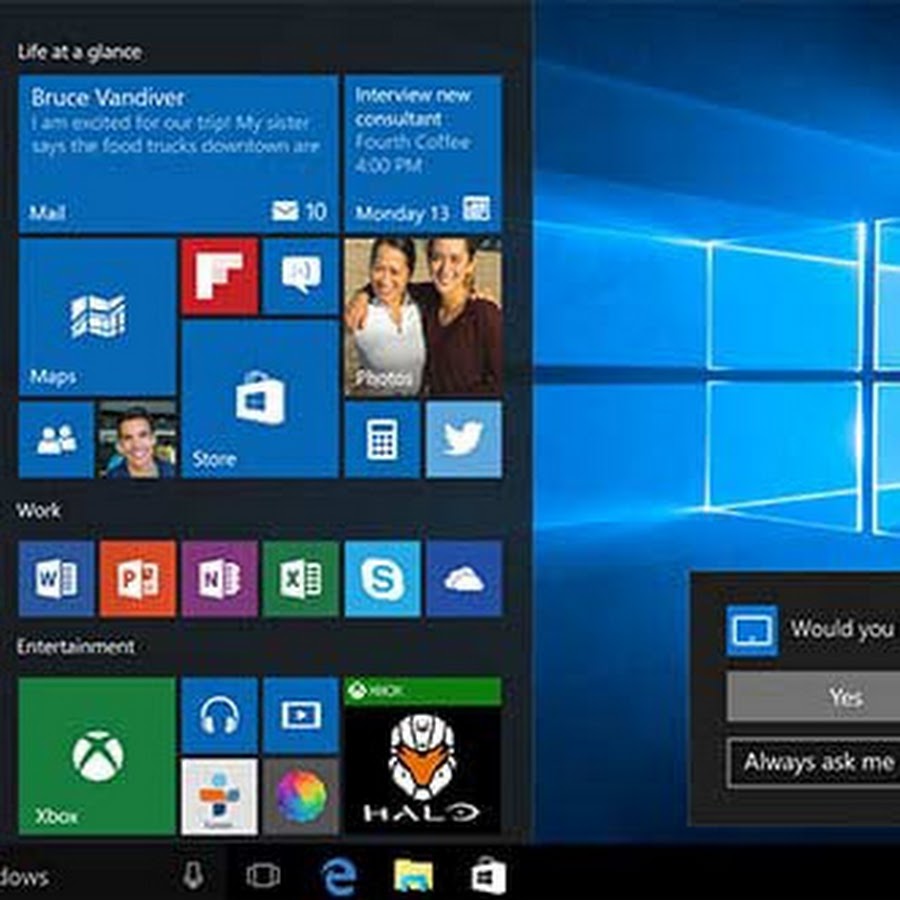This screenshot has height=900, width=900.
Task: Open the OneDrive cloud tile
Action: click(463, 579)
